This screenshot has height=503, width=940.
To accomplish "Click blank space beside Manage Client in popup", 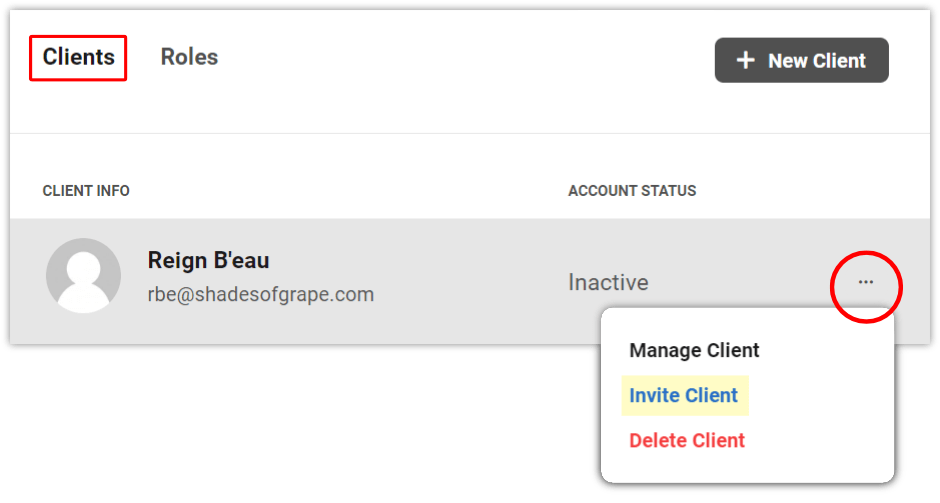I will (x=826, y=350).
